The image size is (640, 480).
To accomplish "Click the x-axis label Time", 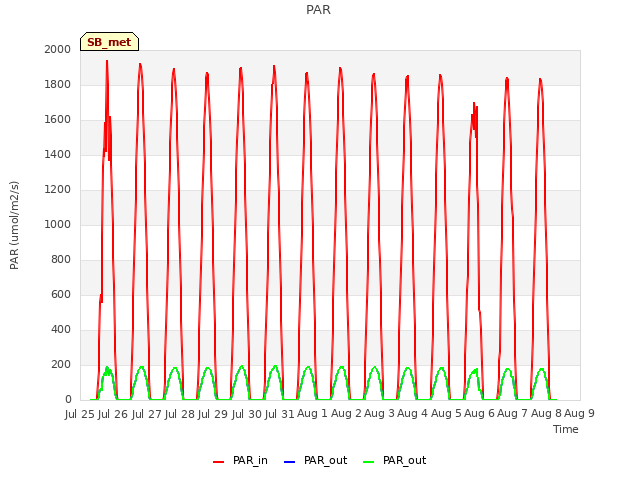I will pos(566,429).
